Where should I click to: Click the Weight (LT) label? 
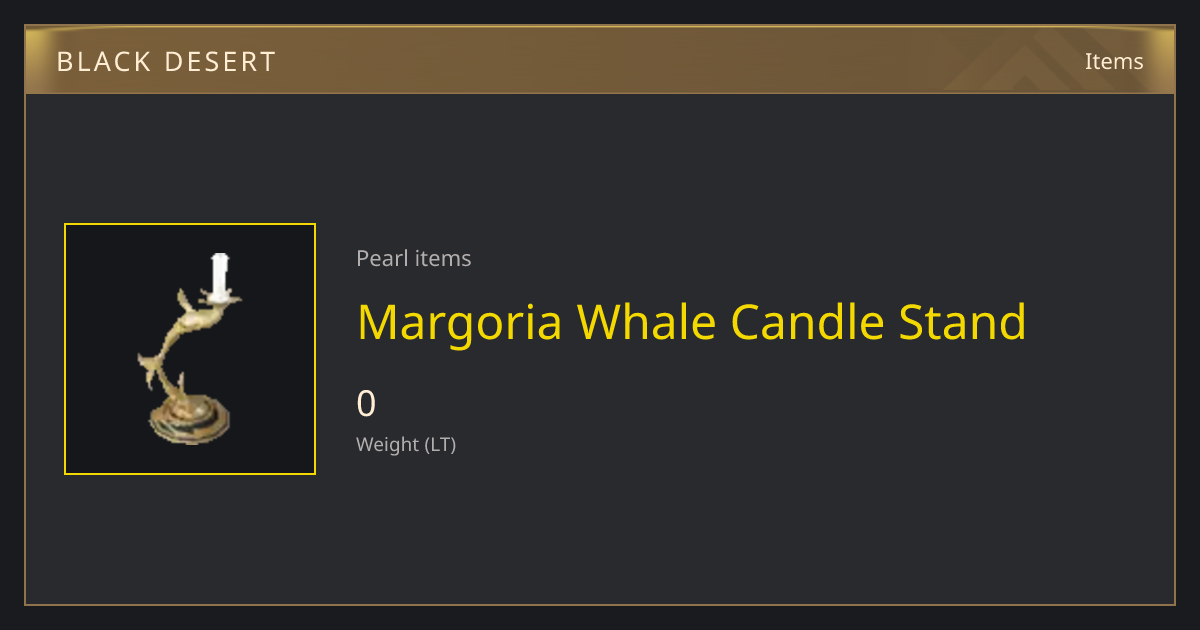[x=406, y=444]
